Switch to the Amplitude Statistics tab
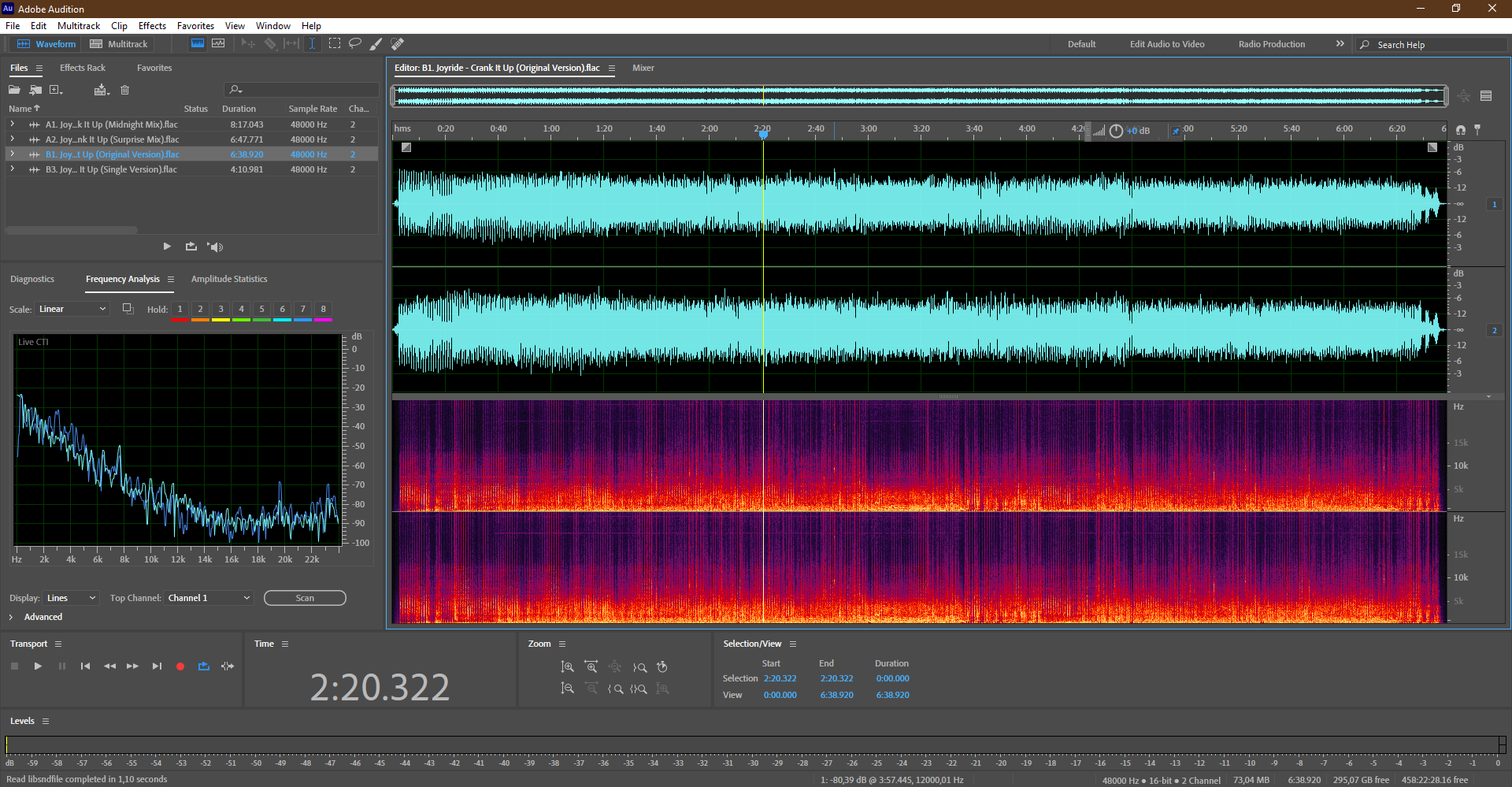The width and height of the screenshot is (1512, 787). click(x=229, y=279)
